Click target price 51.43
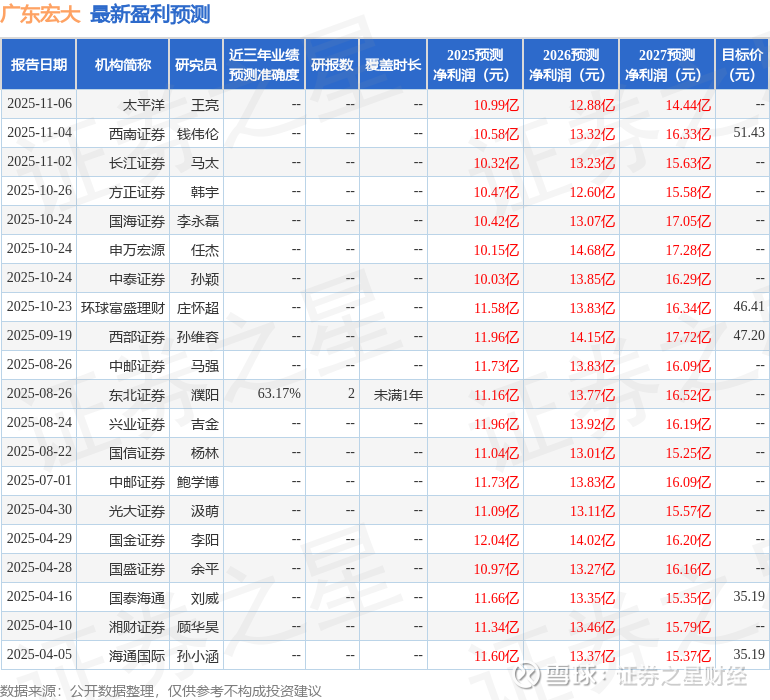The height and width of the screenshot is (700, 770). [x=749, y=132]
